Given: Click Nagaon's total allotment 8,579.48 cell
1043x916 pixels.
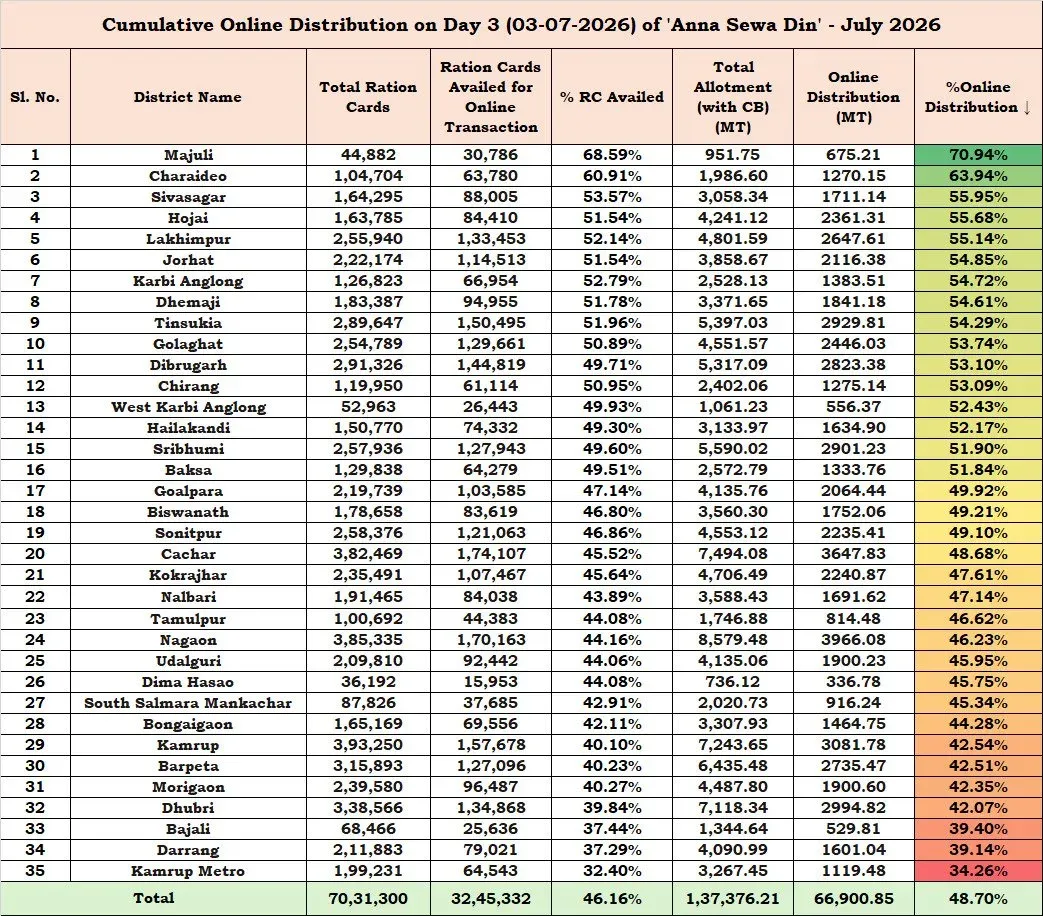Looking at the screenshot, I should tap(732, 640).
